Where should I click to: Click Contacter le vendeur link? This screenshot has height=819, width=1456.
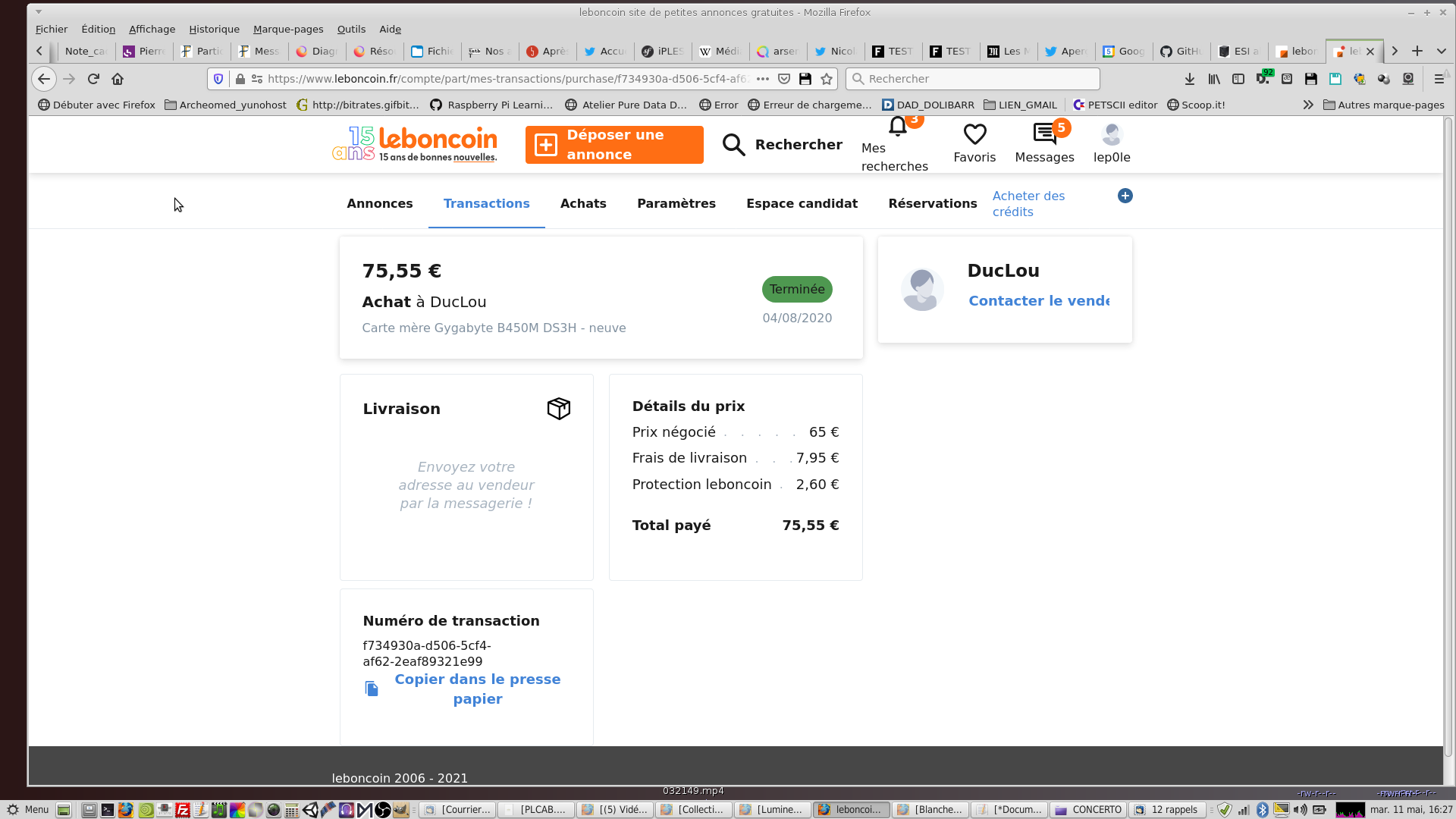tap(1039, 300)
